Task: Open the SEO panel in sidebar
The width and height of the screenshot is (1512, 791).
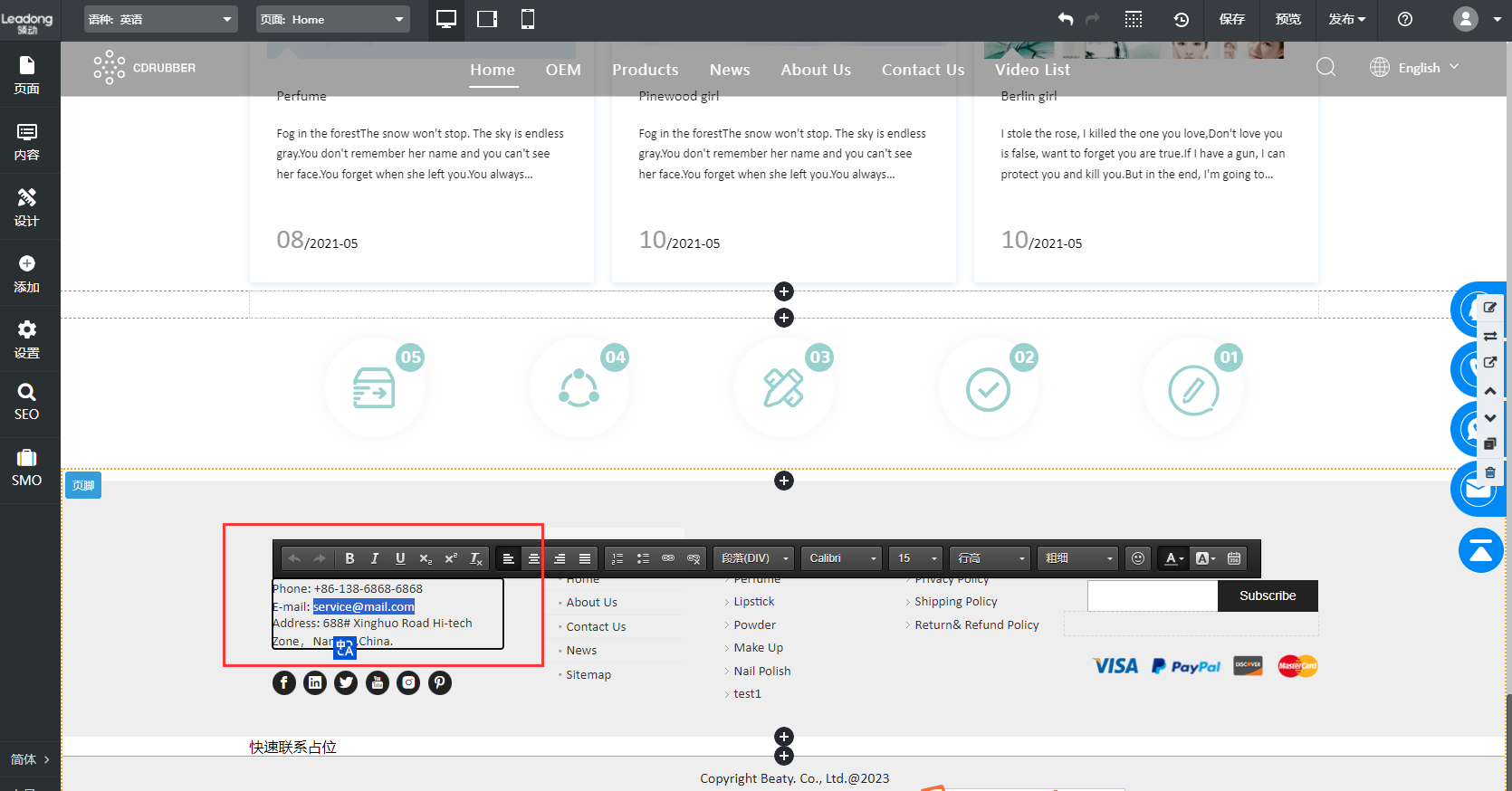Action: pos(27,401)
